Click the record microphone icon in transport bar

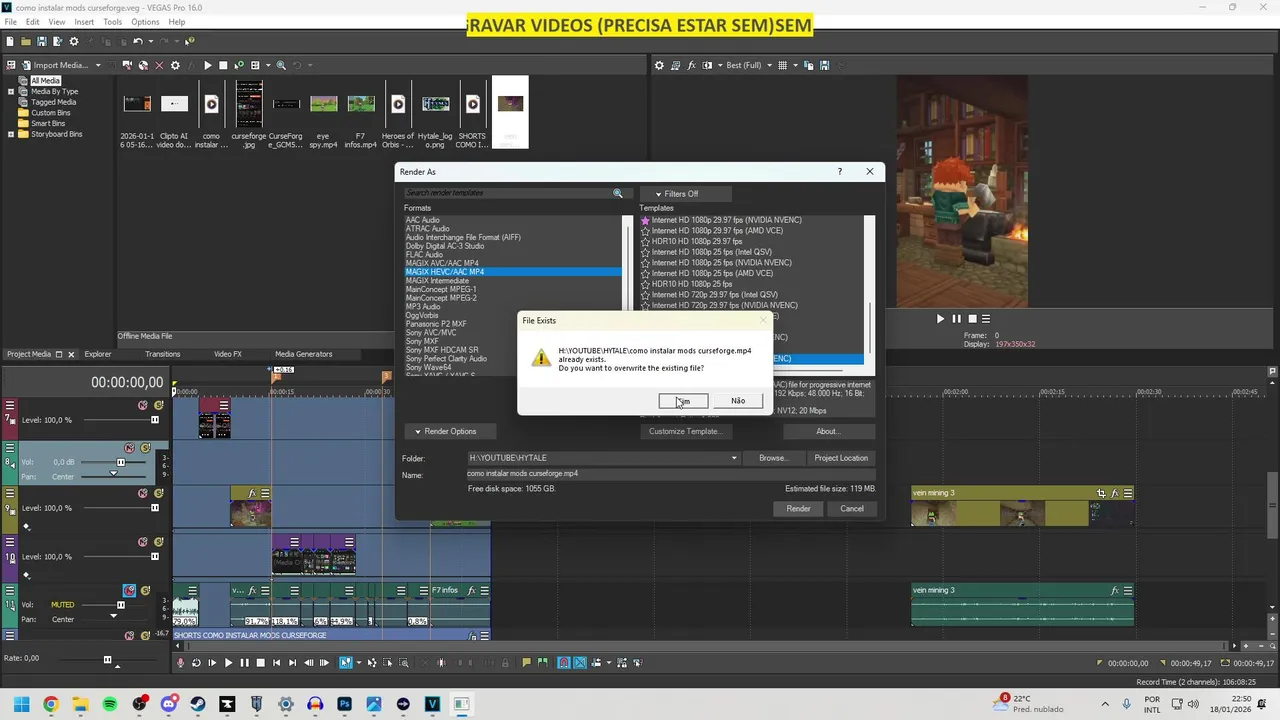(x=181, y=662)
